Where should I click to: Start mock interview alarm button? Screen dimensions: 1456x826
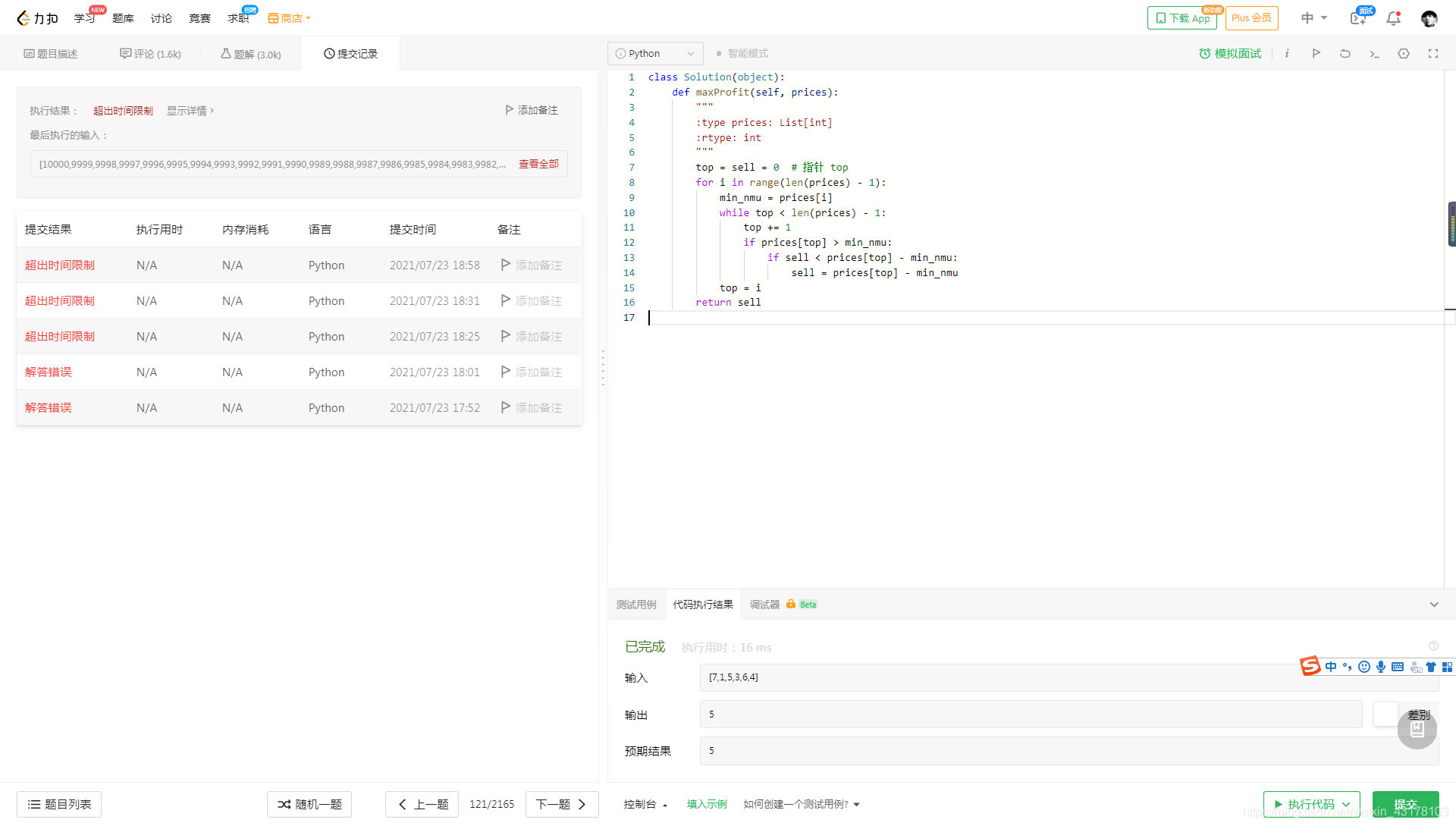[x=1230, y=54]
